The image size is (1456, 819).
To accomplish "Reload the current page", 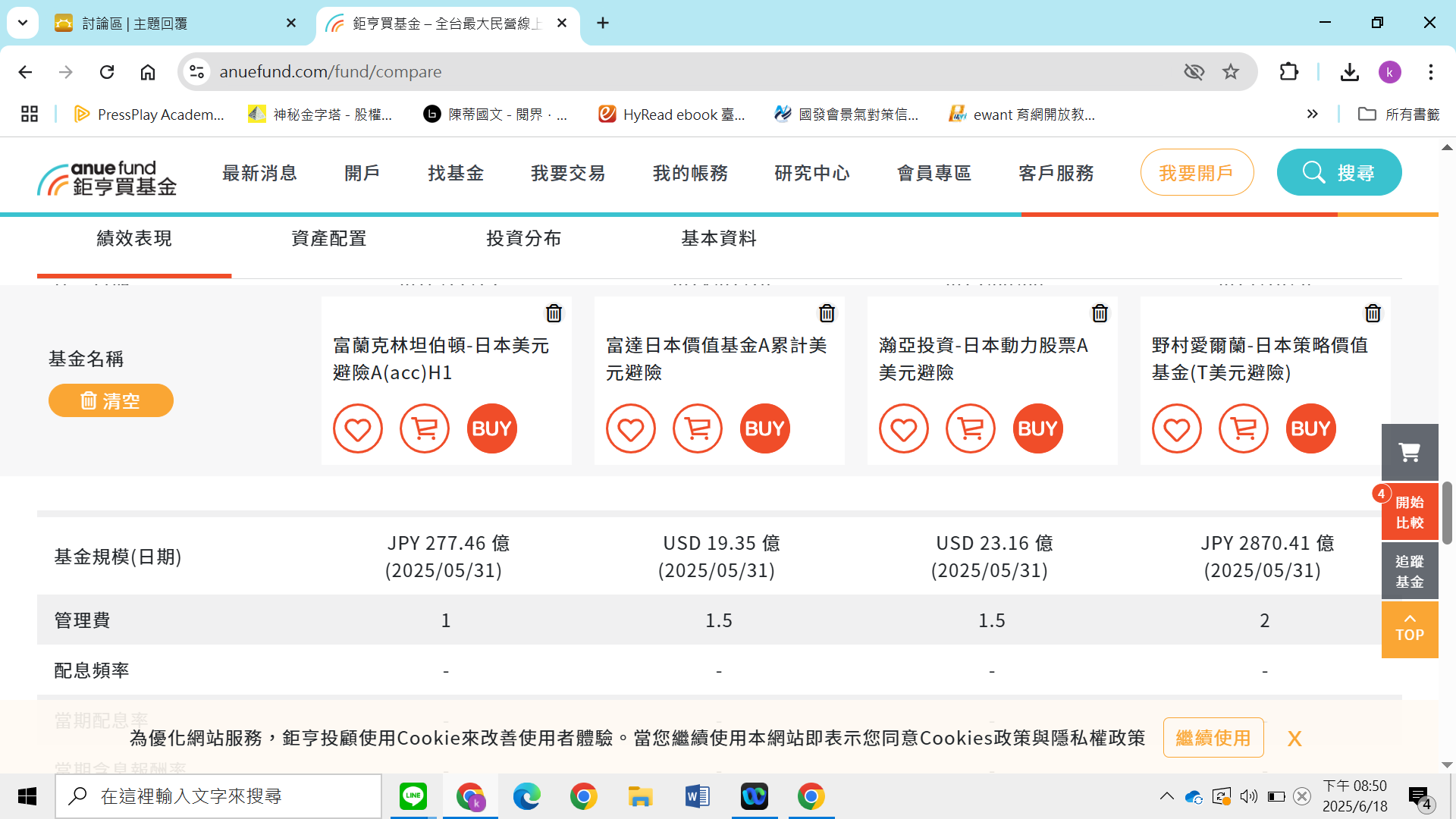I will click(x=107, y=72).
